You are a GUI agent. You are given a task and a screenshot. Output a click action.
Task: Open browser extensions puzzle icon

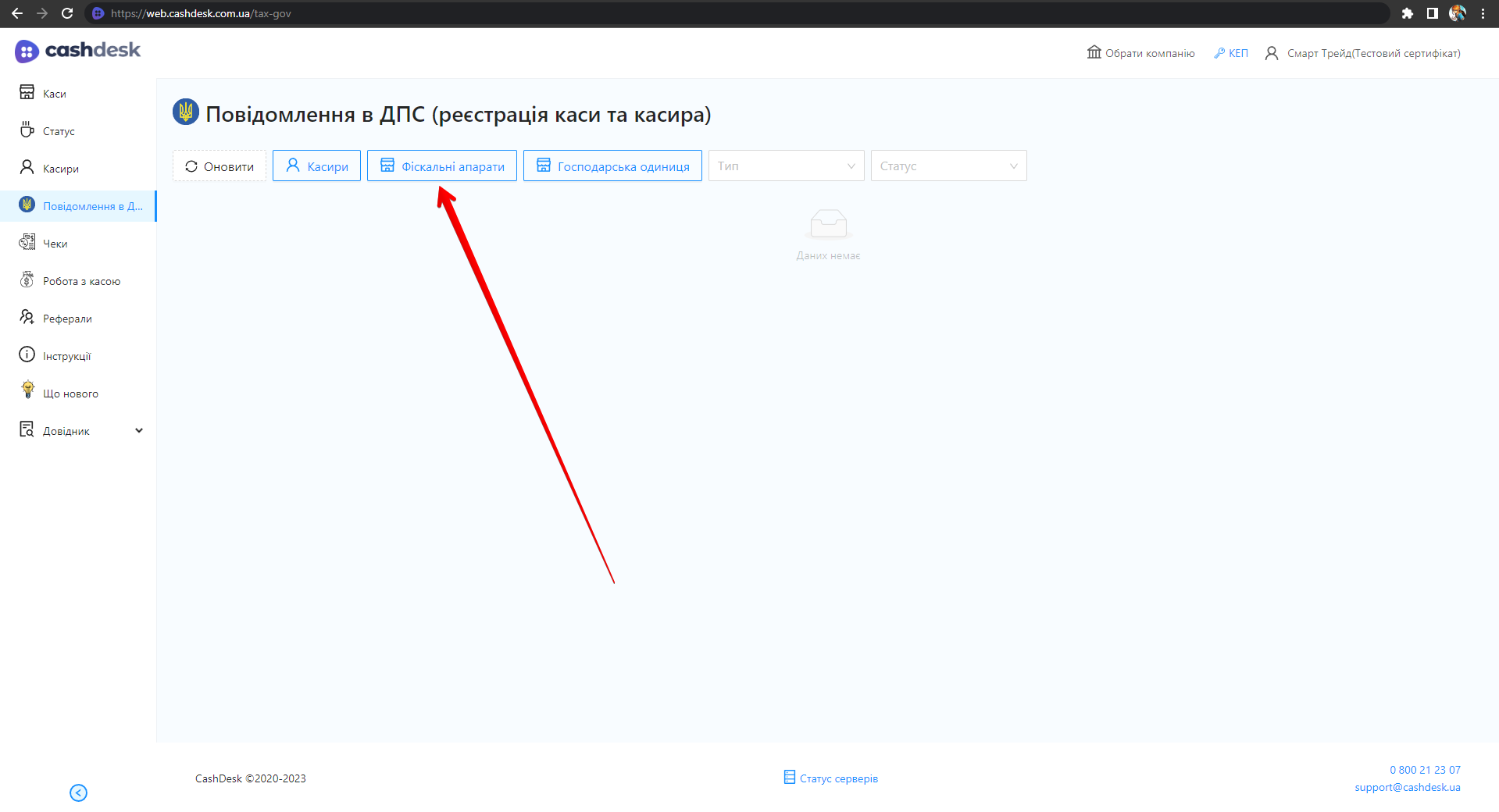pyautogui.click(x=1407, y=13)
